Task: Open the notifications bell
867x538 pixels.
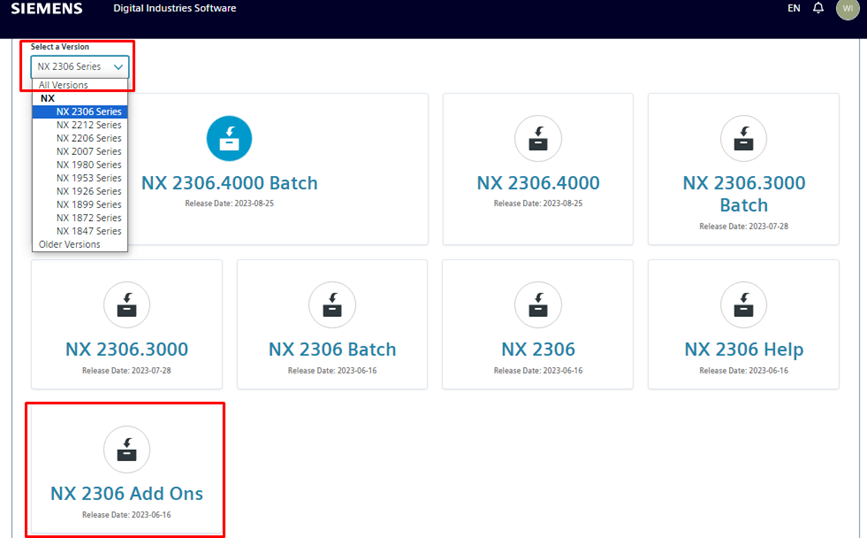Action: pyautogui.click(x=818, y=8)
